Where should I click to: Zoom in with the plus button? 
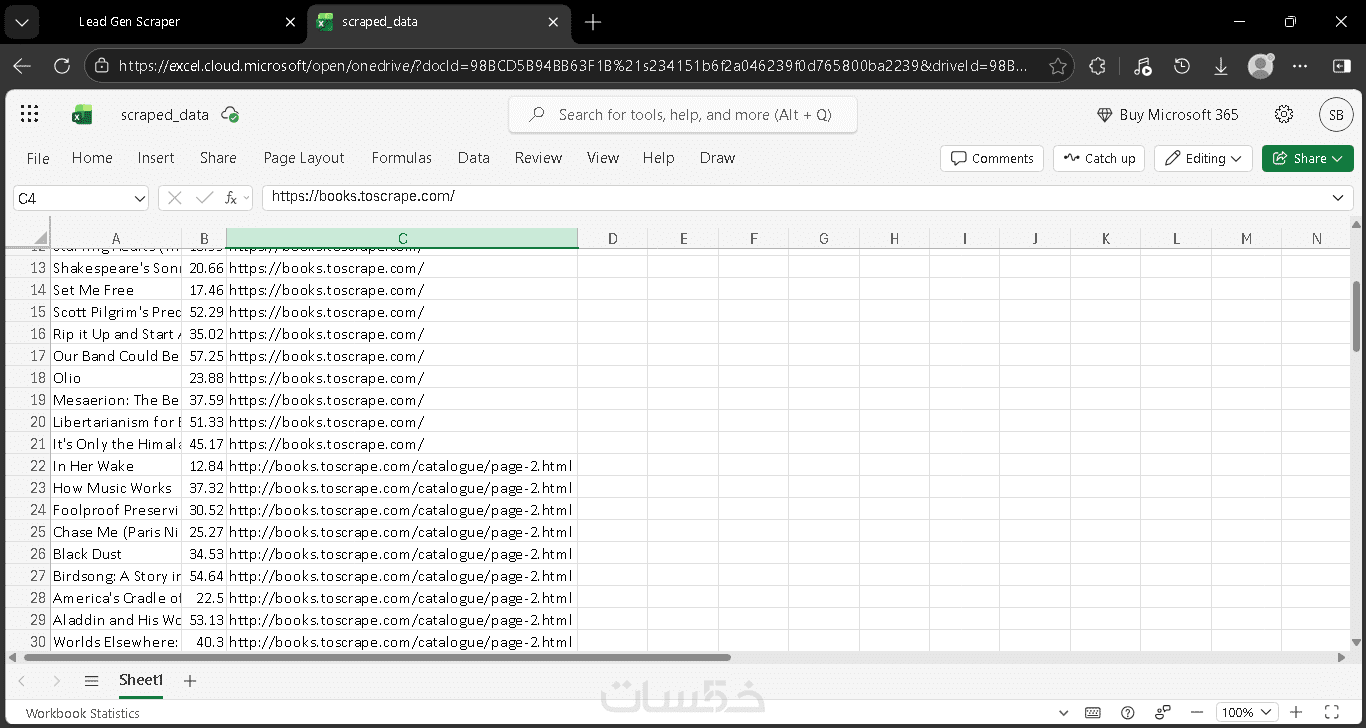(x=1296, y=713)
